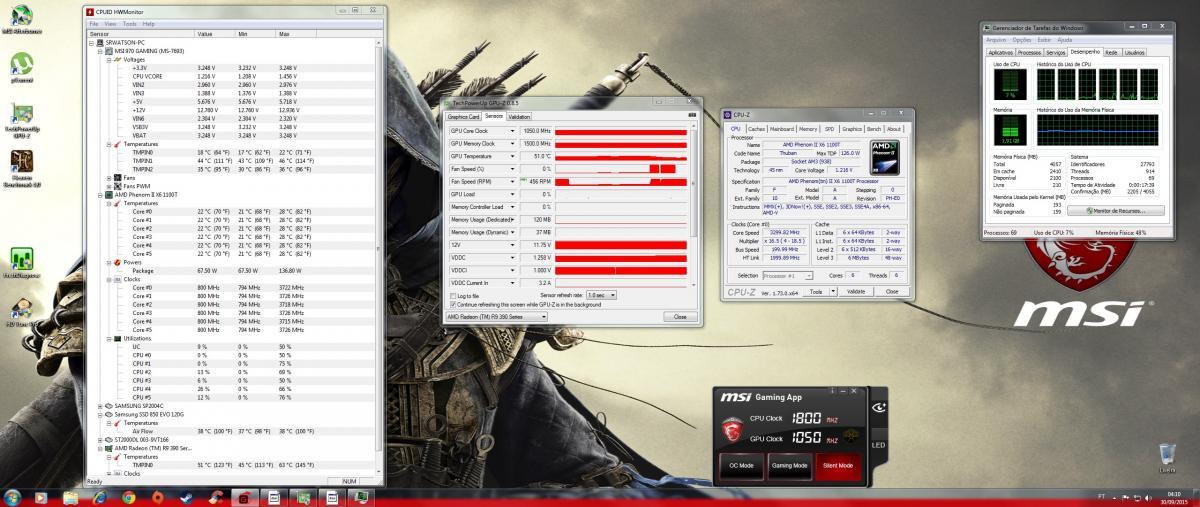Open the Help menu in HWMonitor
The height and width of the screenshot is (507, 1200).
pyautogui.click(x=149, y=23)
